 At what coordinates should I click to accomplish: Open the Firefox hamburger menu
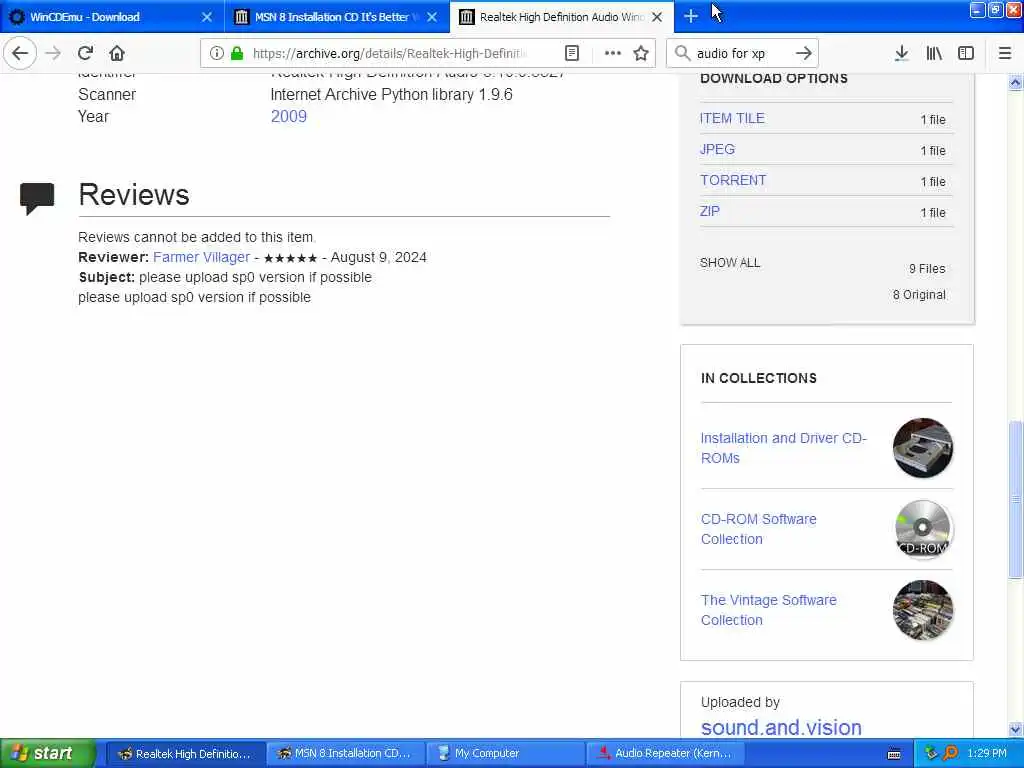click(1005, 54)
